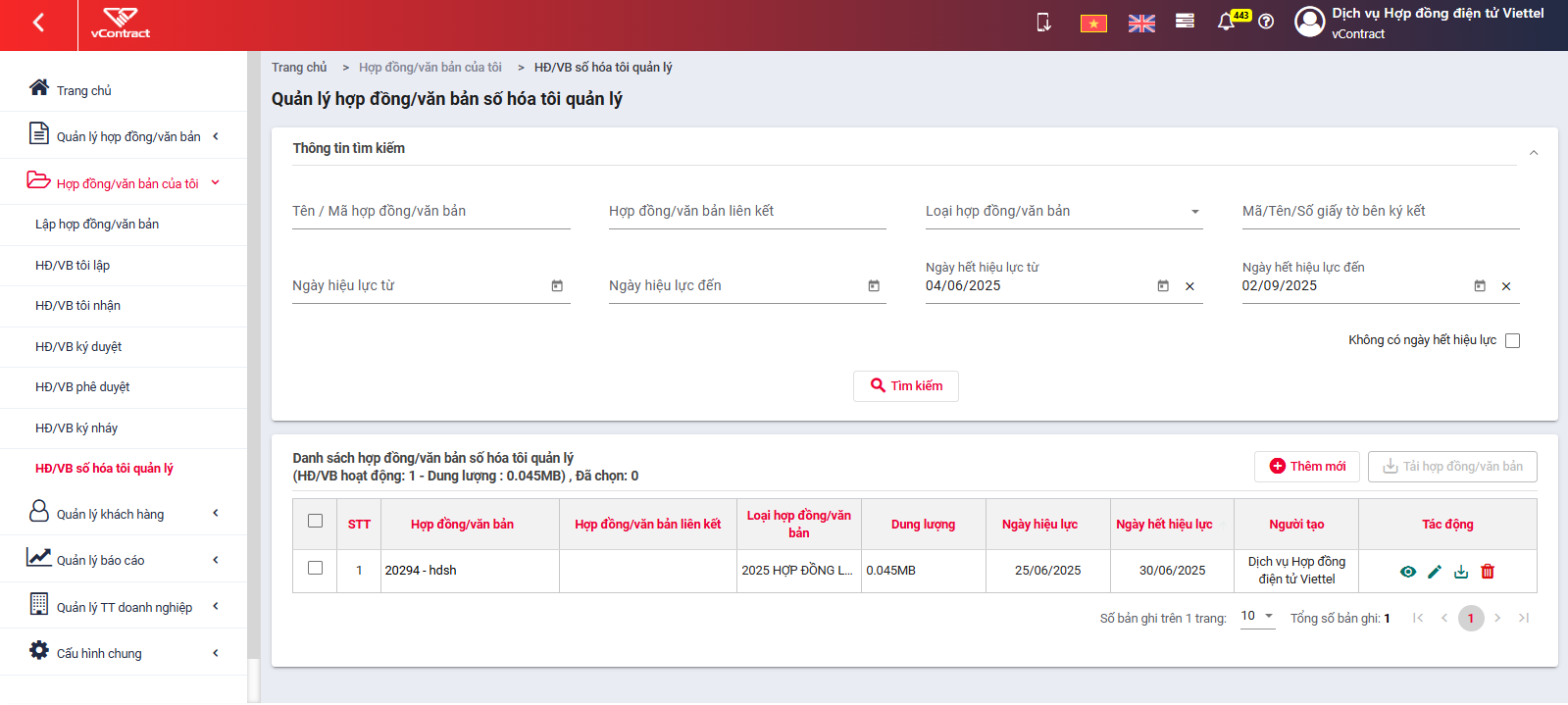The image size is (1568, 705).
Task: Expand the 'Quản lý khách hàng' sidebar menu
Action: pyautogui.click(x=124, y=513)
